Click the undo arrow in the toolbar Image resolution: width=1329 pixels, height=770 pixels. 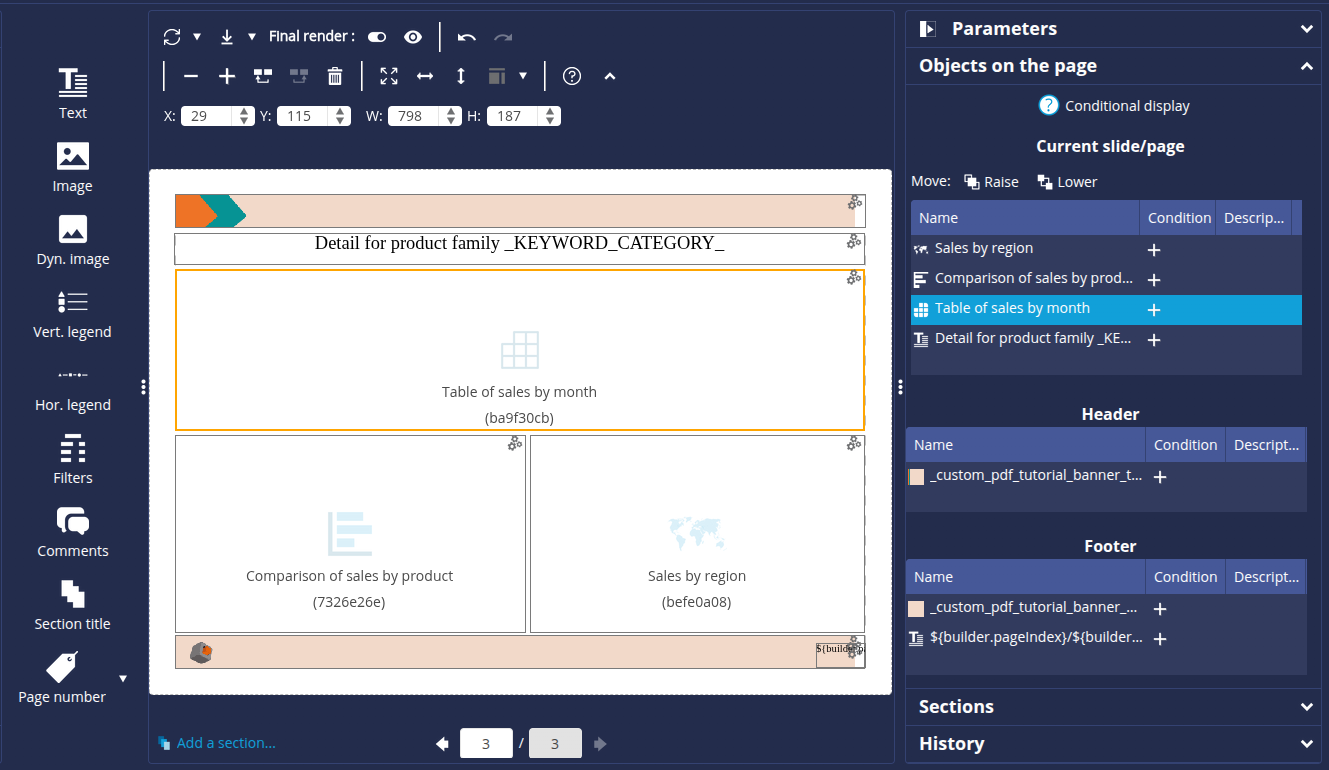pyautogui.click(x=466, y=37)
